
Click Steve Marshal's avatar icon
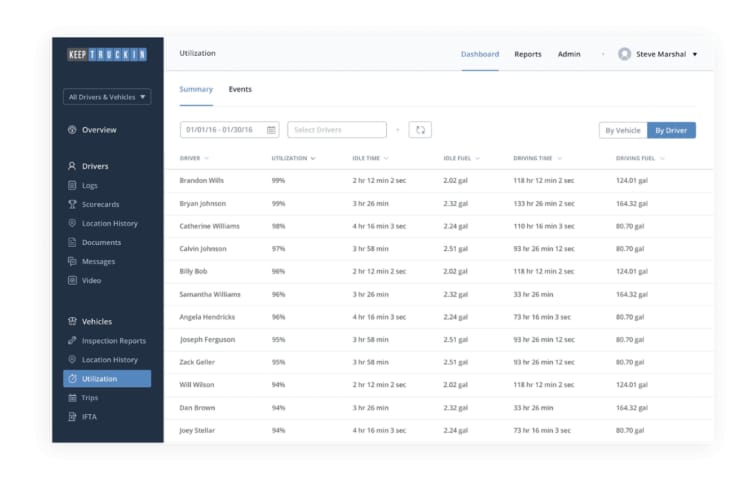pyautogui.click(x=624, y=54)
